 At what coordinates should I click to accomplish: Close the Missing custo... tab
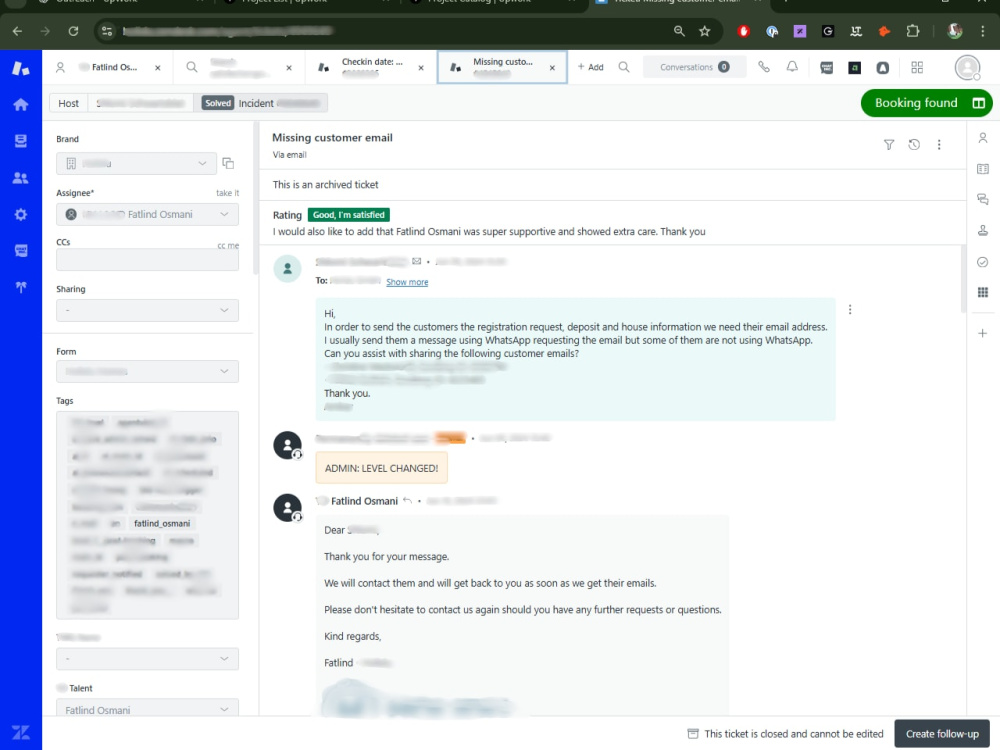pos(552,68)
